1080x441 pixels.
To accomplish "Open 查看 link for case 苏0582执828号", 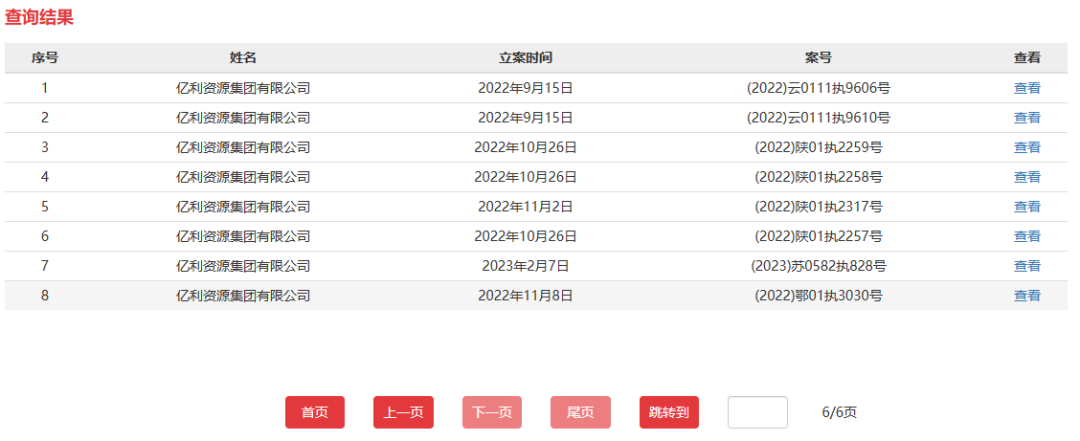I will tap(1026, 266).
